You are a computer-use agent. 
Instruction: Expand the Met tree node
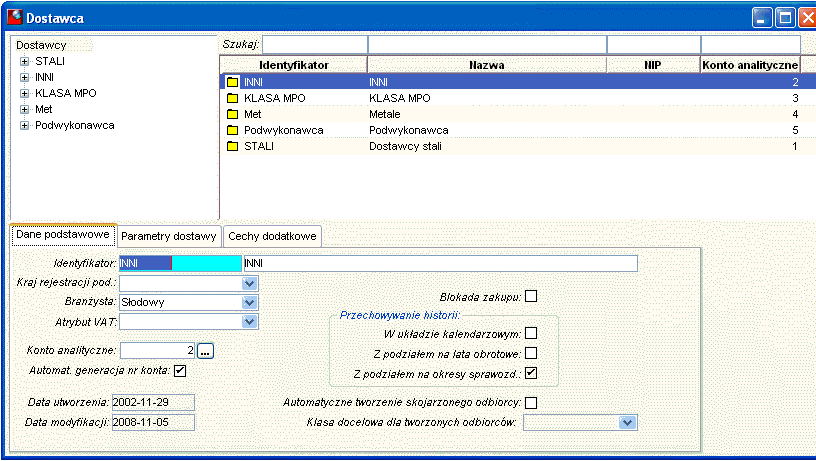click(24, 110)
